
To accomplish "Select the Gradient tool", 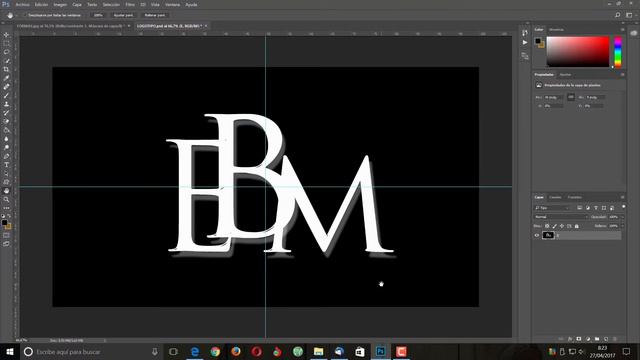I will 6,130.
